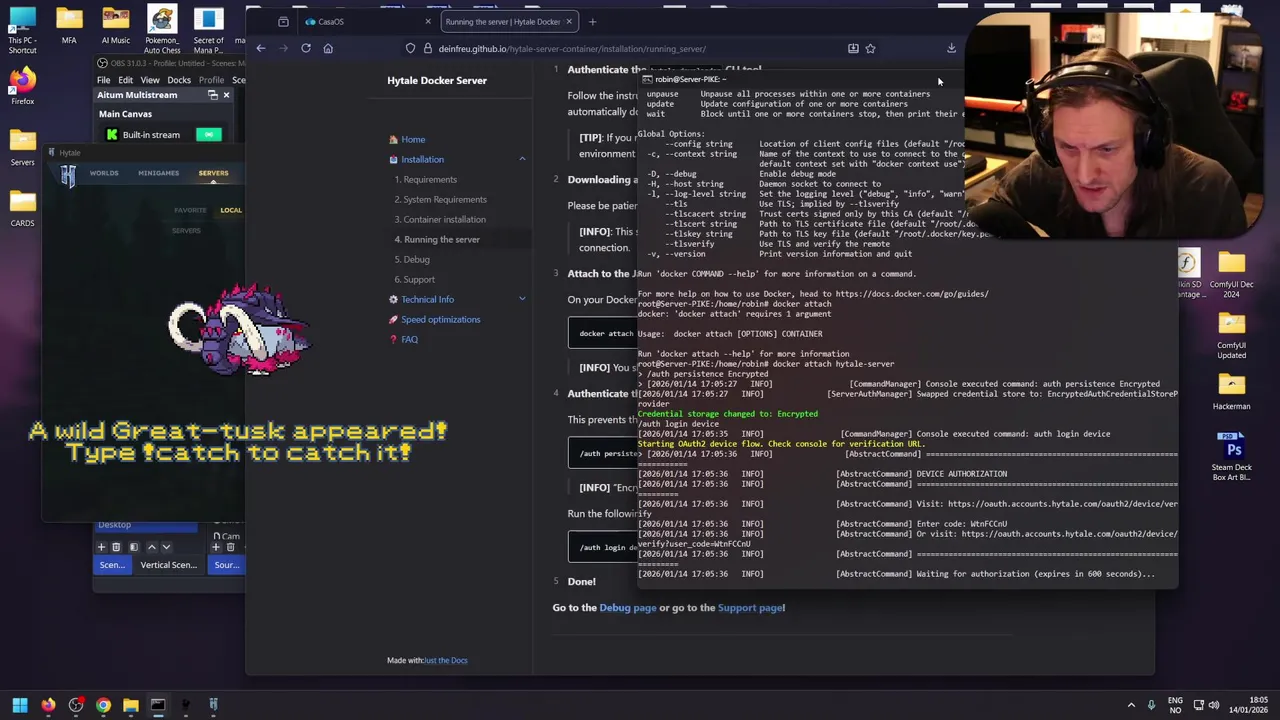
Task: Open File Explorer from taskbar
Action: tap(131, 705)
